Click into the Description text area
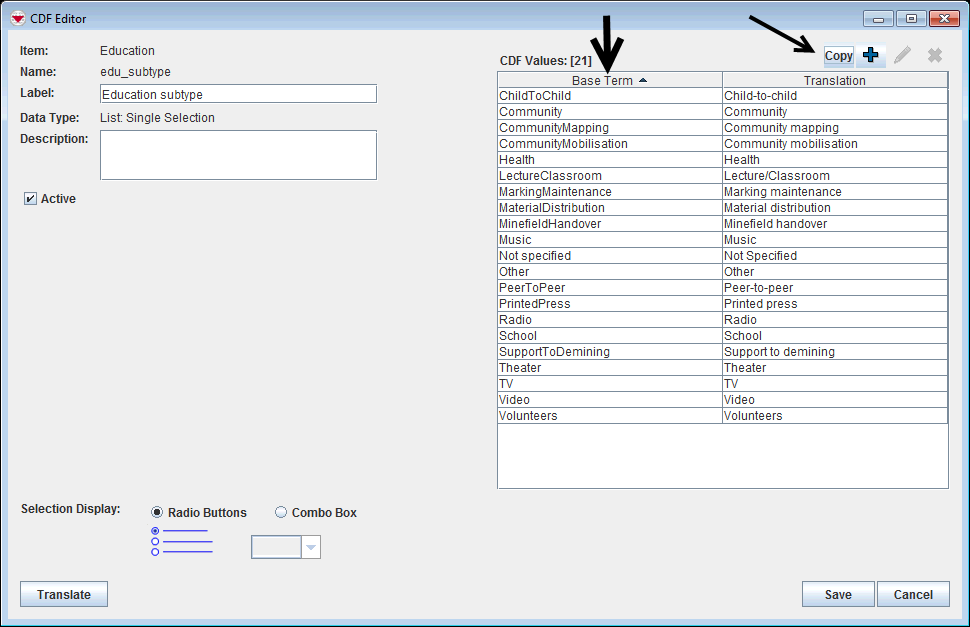The width and height of the screenshot is (970, 627). pyautogui.click(x=238, y=155)
